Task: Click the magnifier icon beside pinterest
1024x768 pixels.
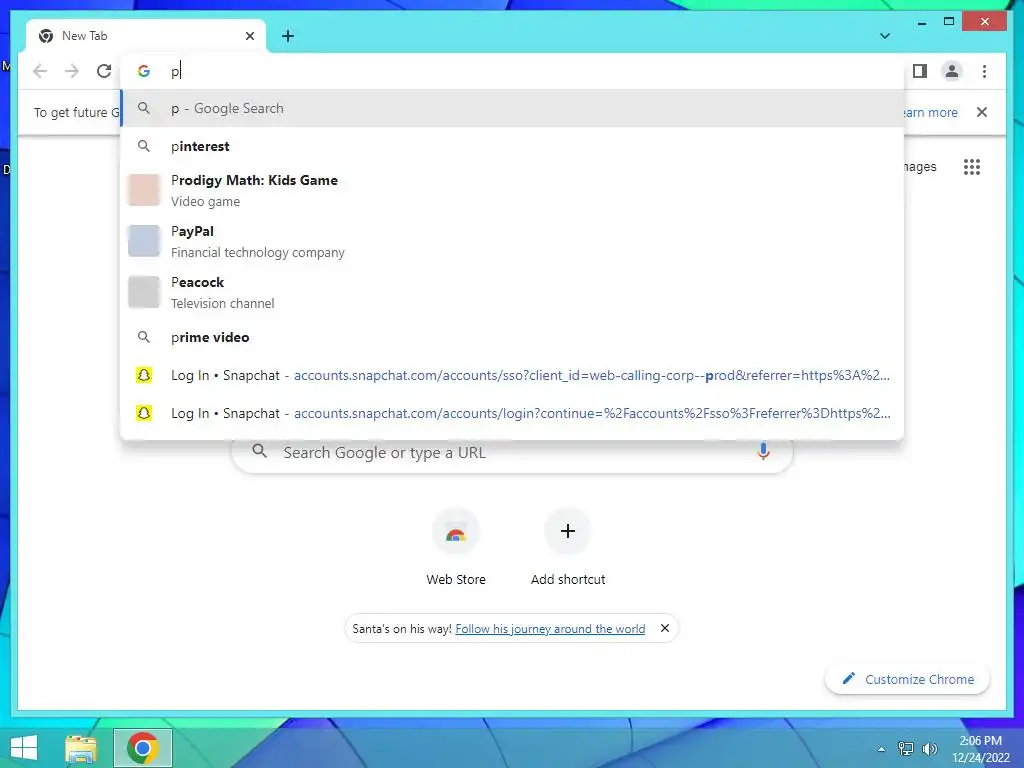Action: coord(144,146)
